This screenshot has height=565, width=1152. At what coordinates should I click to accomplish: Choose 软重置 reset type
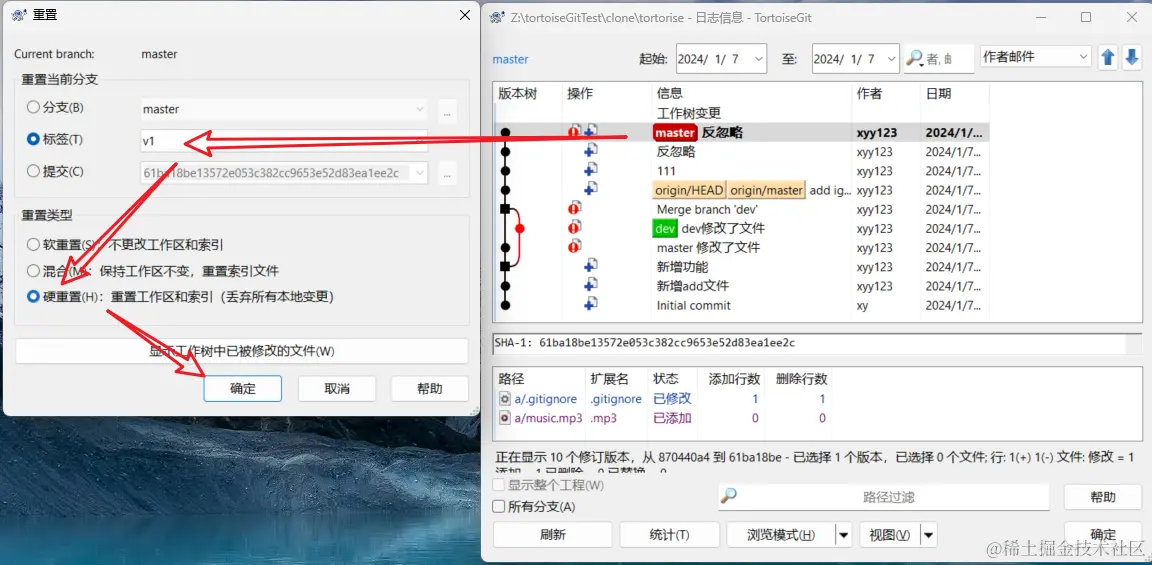point(33,245)
